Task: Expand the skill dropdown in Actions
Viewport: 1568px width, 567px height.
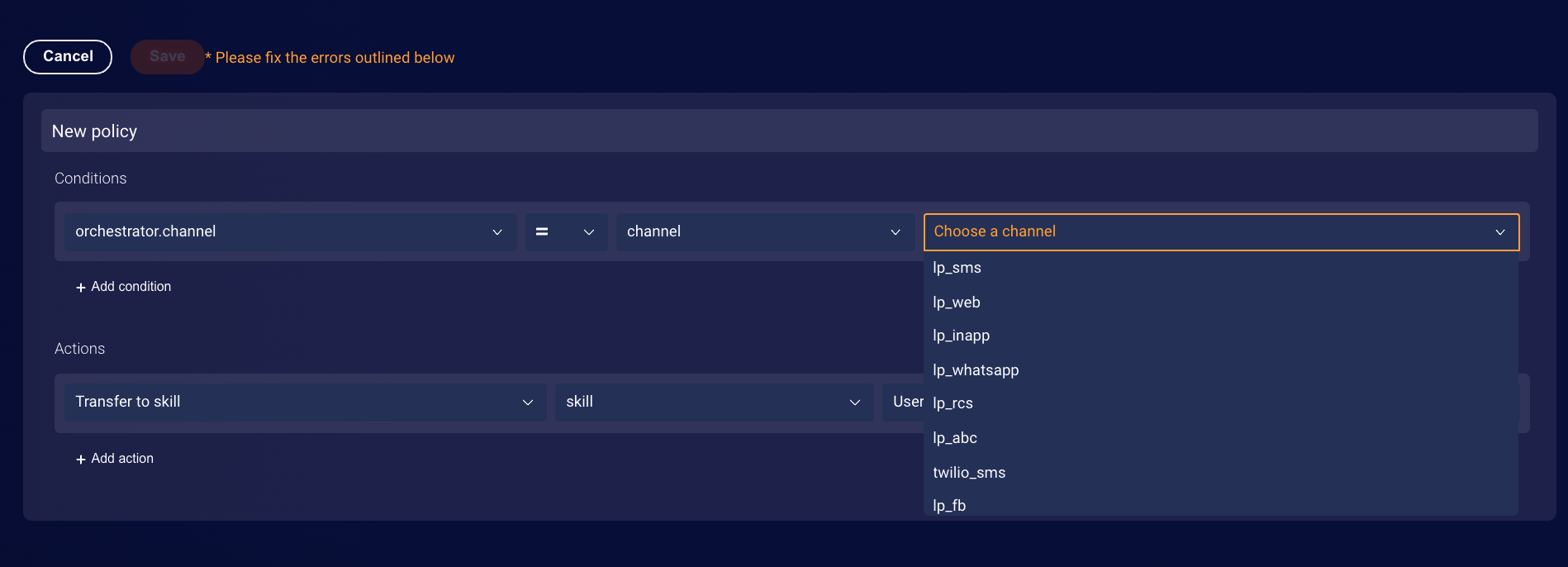Action: pos(714,403)
